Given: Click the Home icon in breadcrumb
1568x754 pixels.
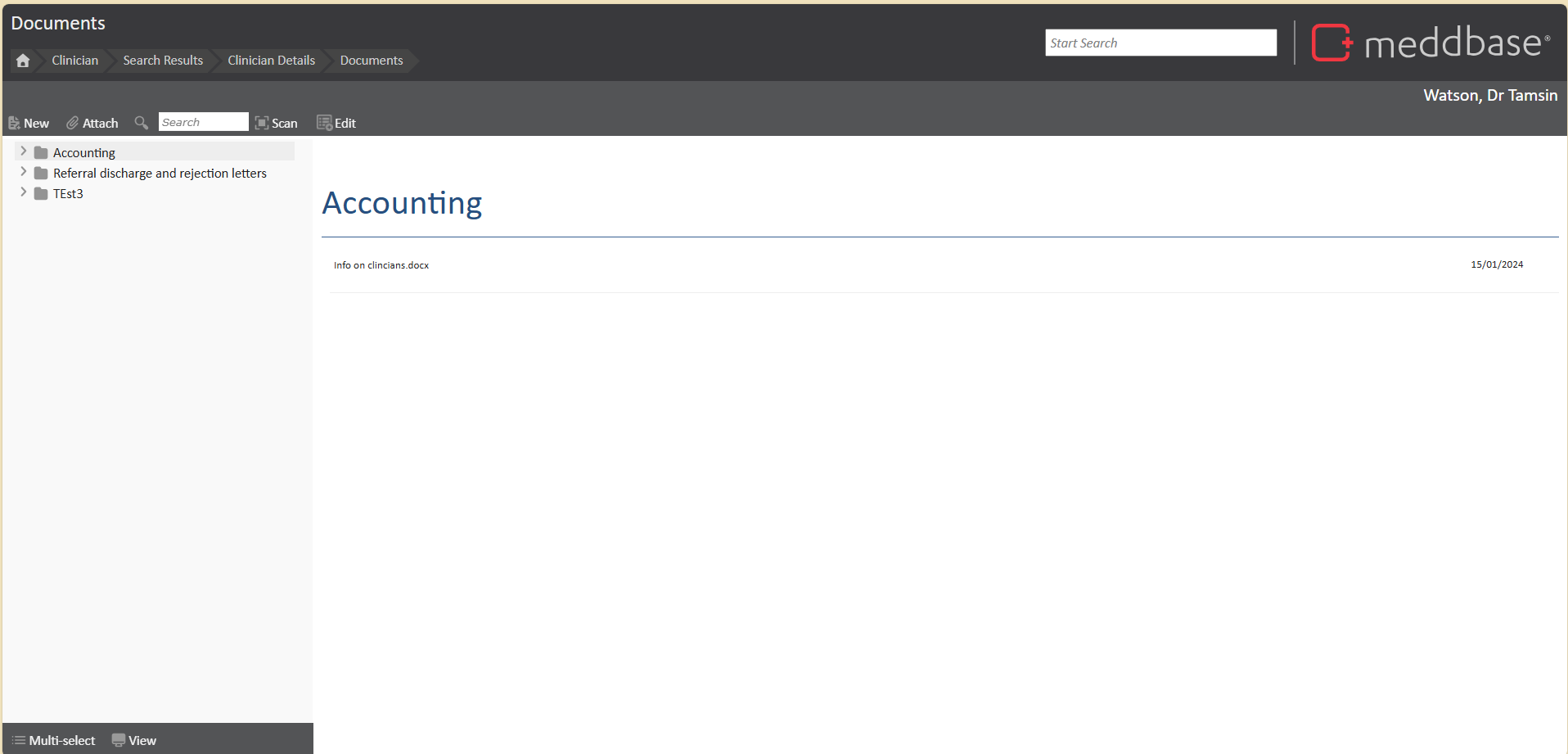Looking at the screenshot, I should click(x=23, y=61).
